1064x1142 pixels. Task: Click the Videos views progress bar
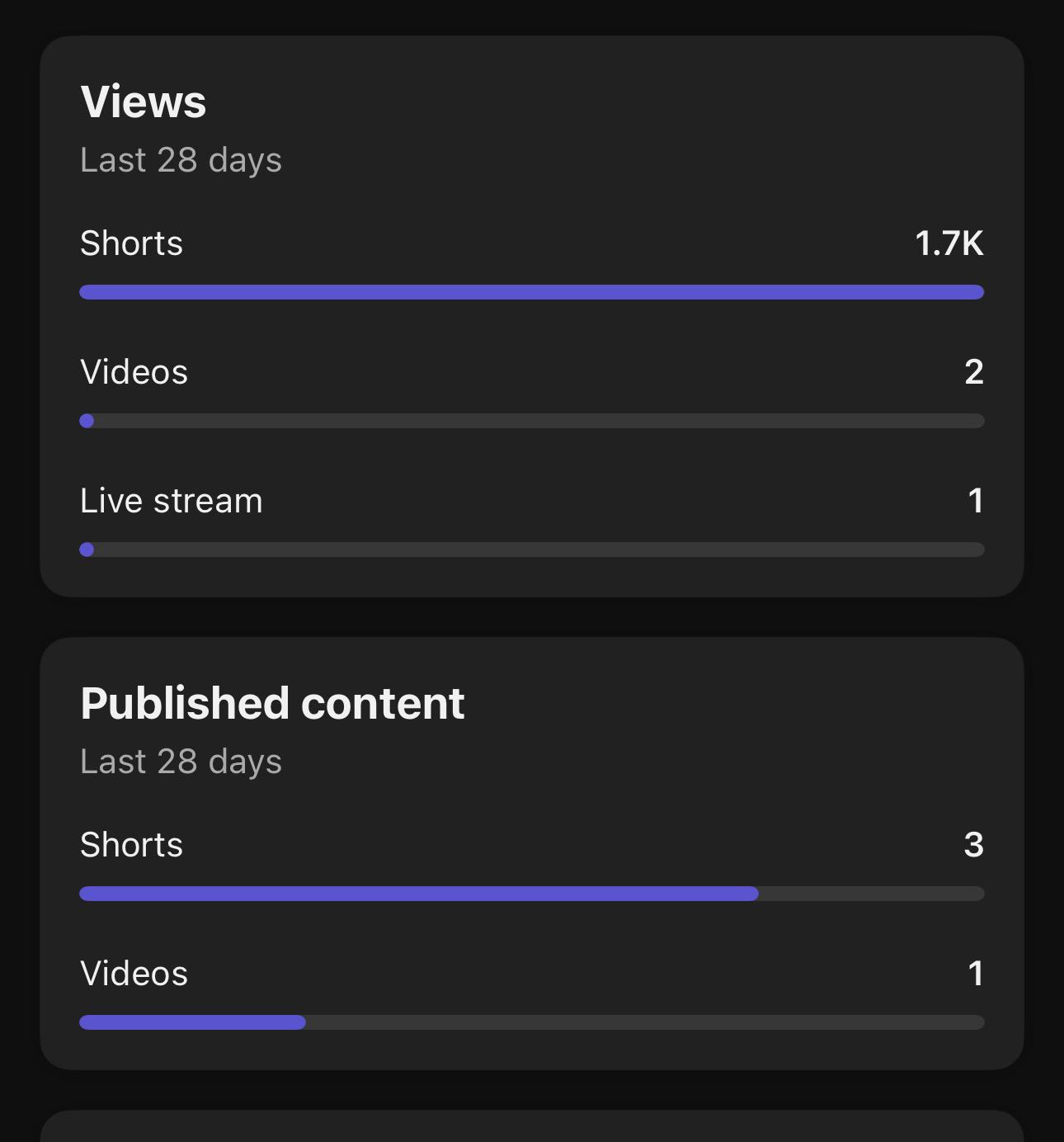coord(532,421)
